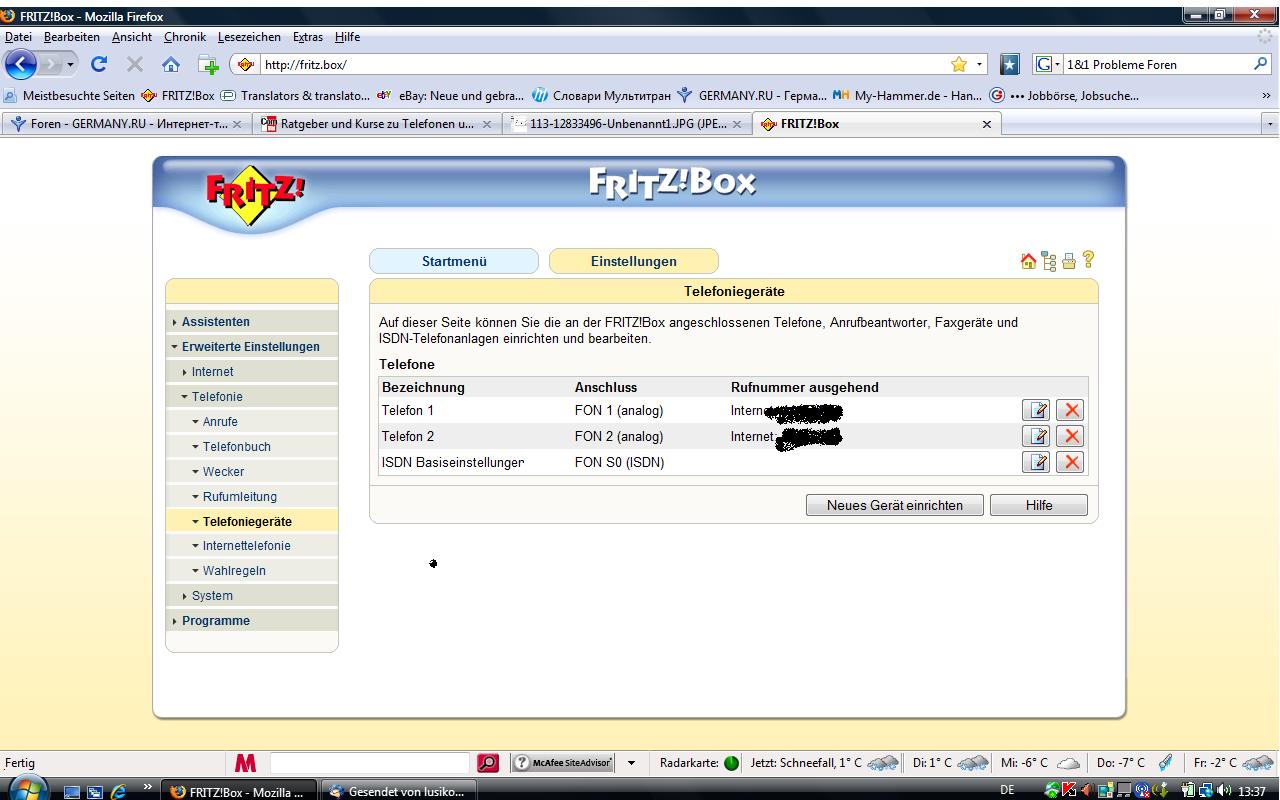The height and width of the screenshot is (800, 1280).
Task: Edit ISDN Basiseinstellungen entry
Action: [x=1036, y=462]
